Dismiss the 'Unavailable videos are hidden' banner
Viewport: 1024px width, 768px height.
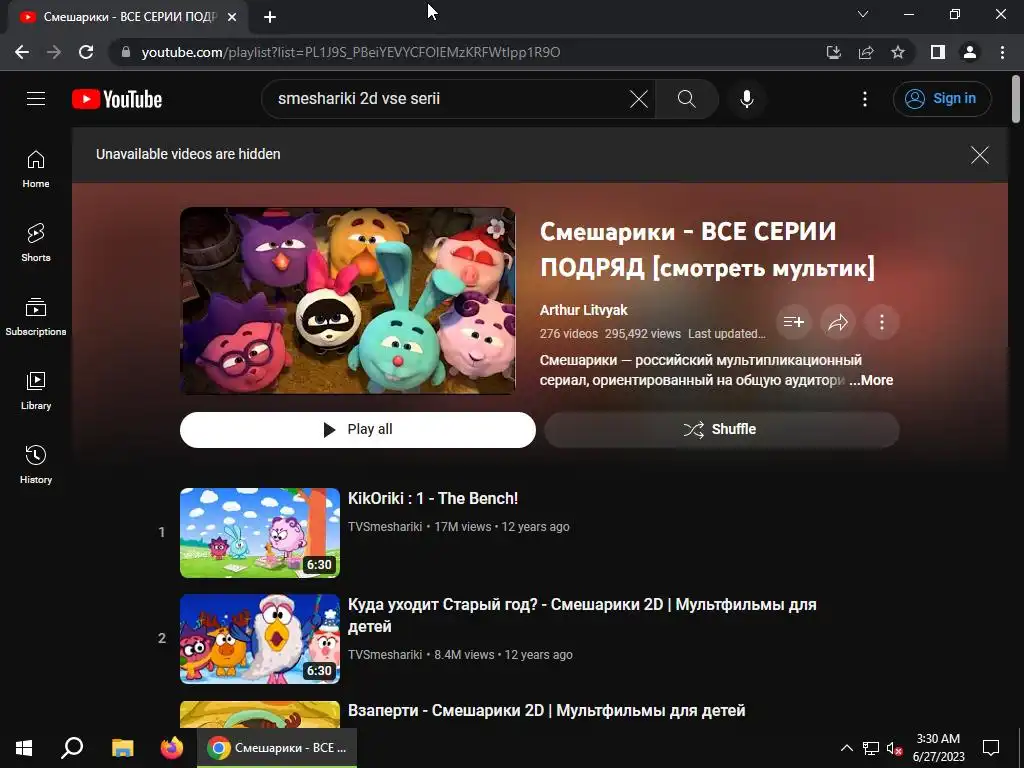pos(980,155)
